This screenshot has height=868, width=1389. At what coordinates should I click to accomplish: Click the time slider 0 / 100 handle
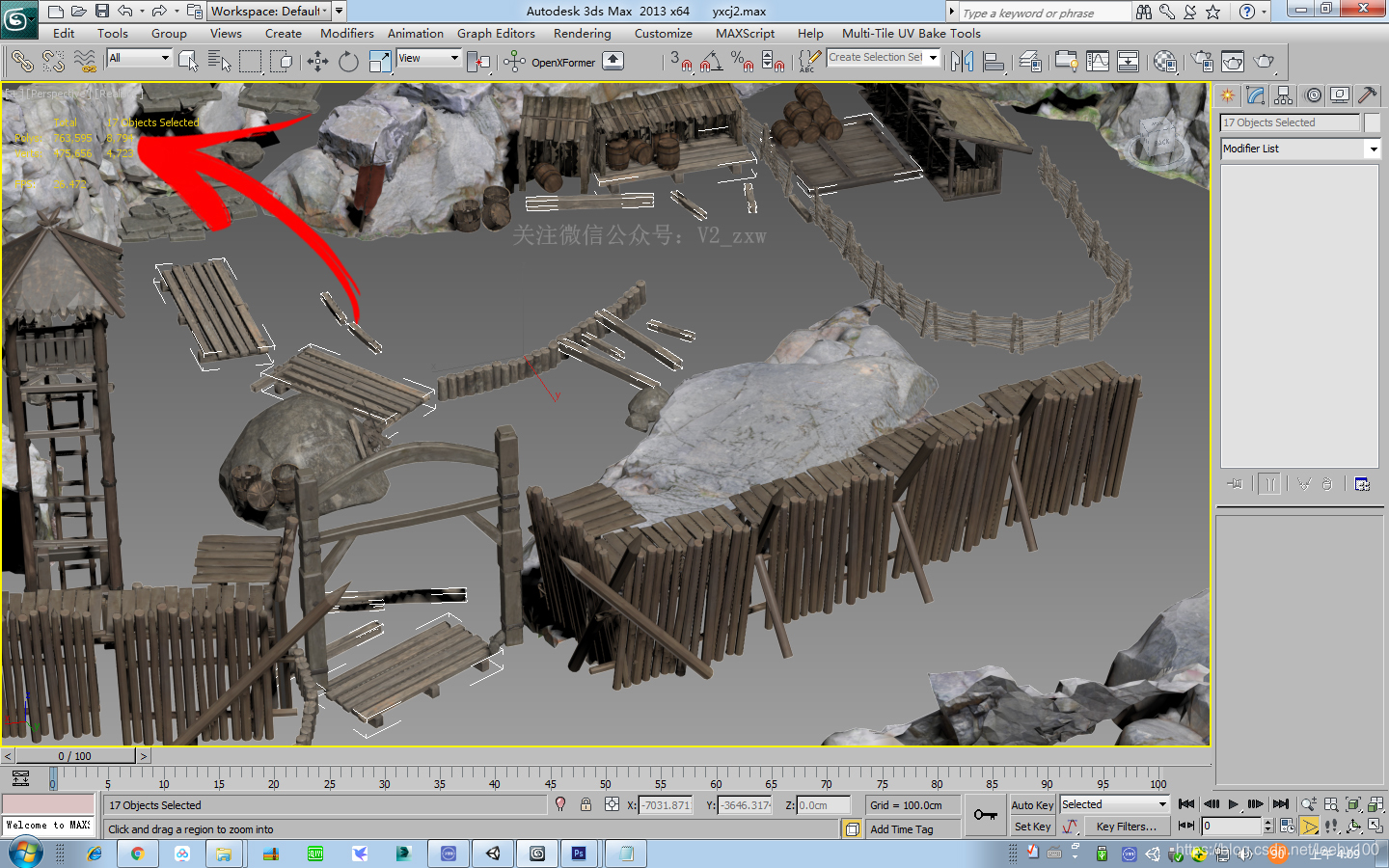pos(75,756)
